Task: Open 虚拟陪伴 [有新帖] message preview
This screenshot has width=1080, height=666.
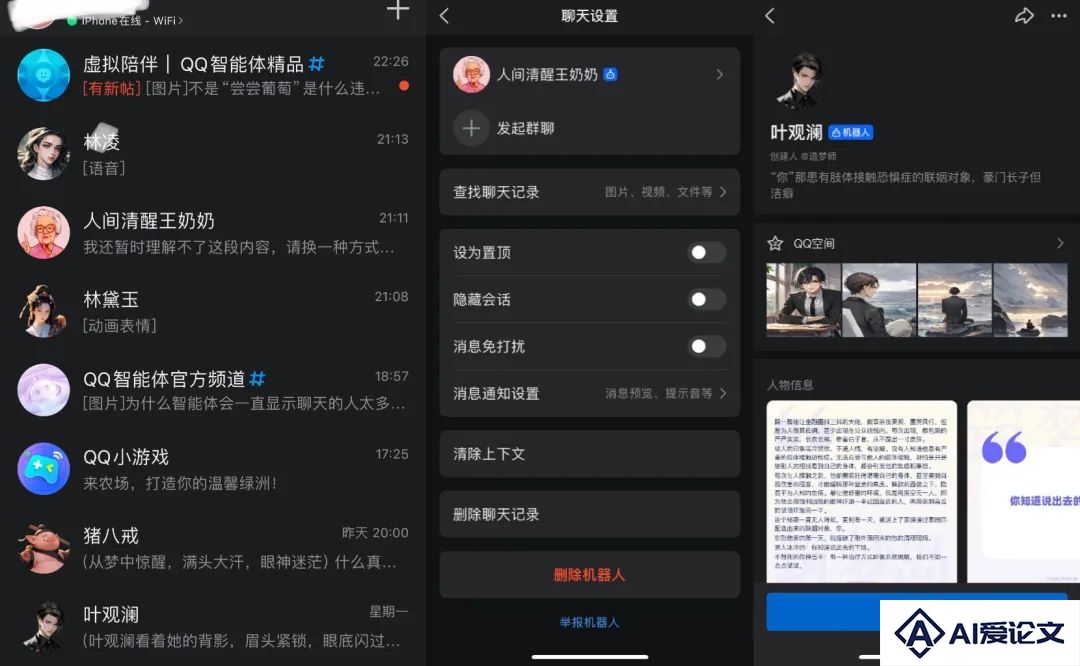Action: [231, 88]
